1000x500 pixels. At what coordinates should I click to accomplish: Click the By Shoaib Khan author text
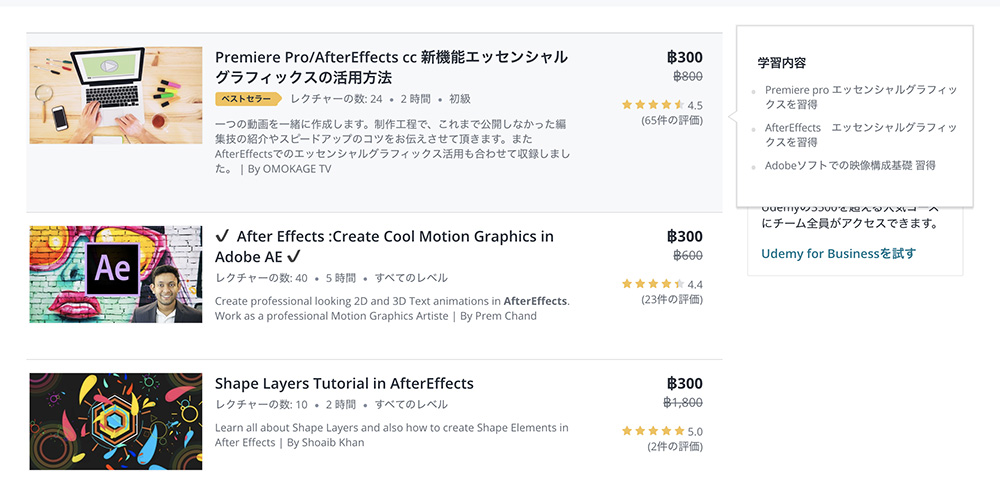[325, 442]
